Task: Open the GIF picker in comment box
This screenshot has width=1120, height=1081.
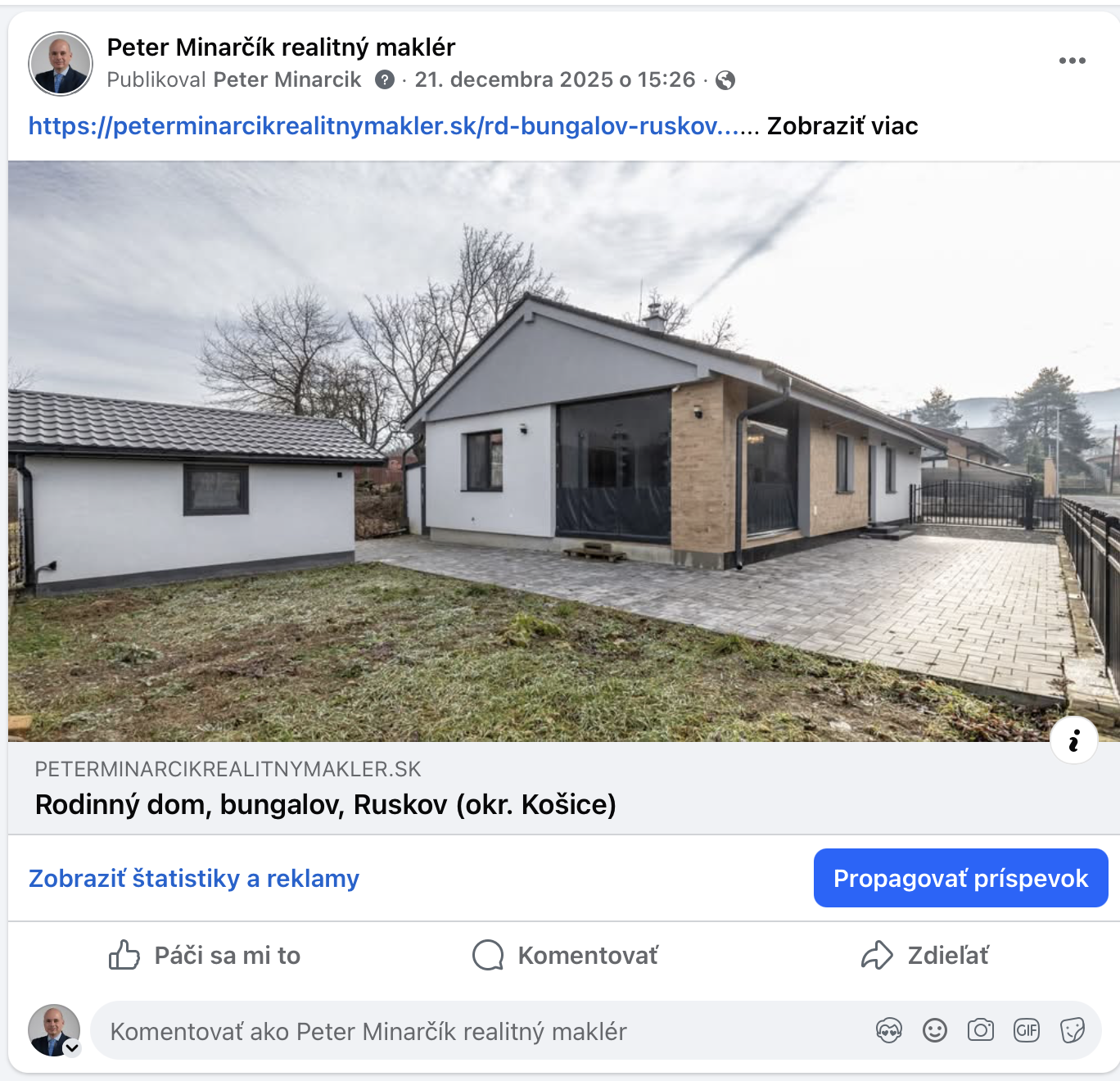Action: click(x=1027, y=1030)
